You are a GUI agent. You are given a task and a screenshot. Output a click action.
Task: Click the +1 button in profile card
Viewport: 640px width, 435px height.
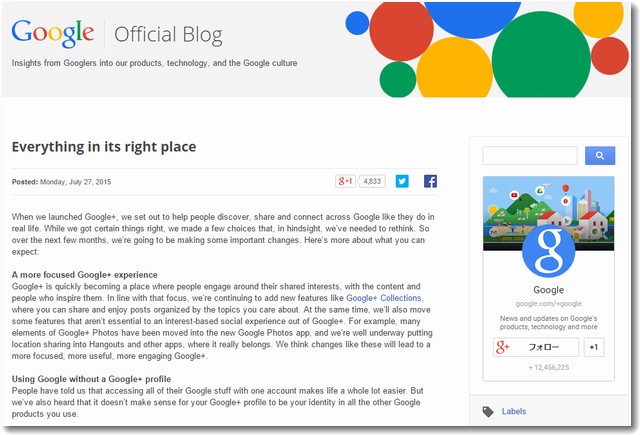coord(594,347)
